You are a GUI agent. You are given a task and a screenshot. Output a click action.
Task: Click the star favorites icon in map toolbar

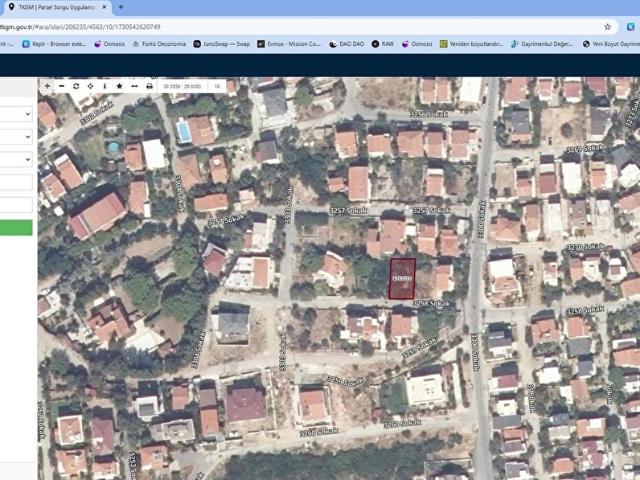click(x=119, y=87)
